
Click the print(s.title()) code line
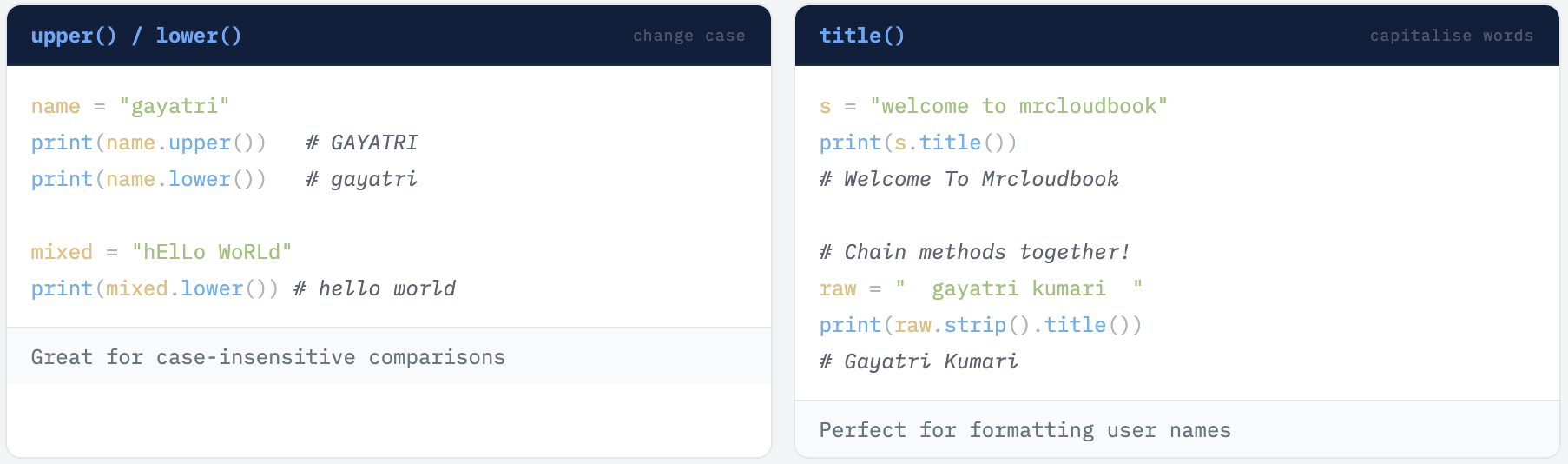coord(918,143)
